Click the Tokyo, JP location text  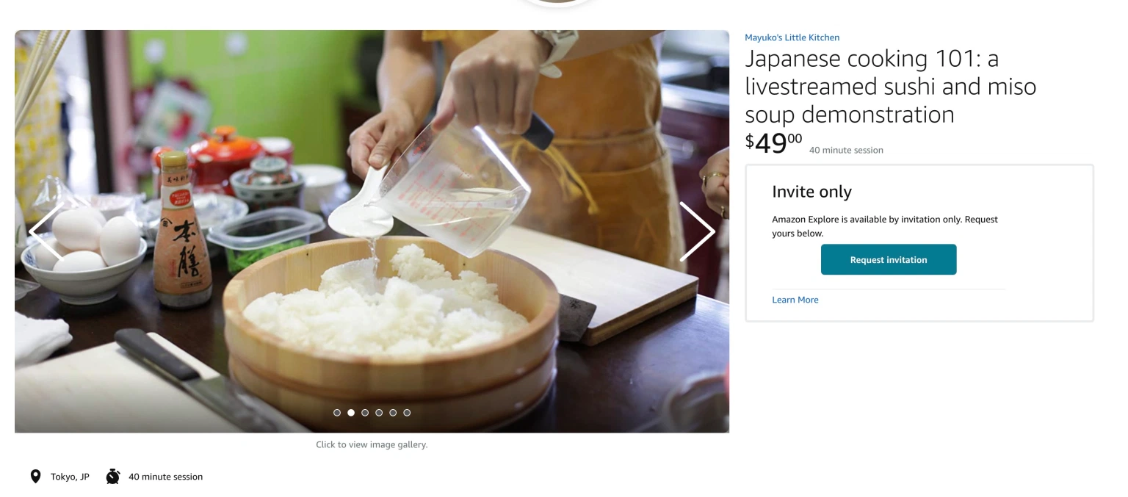70,477
